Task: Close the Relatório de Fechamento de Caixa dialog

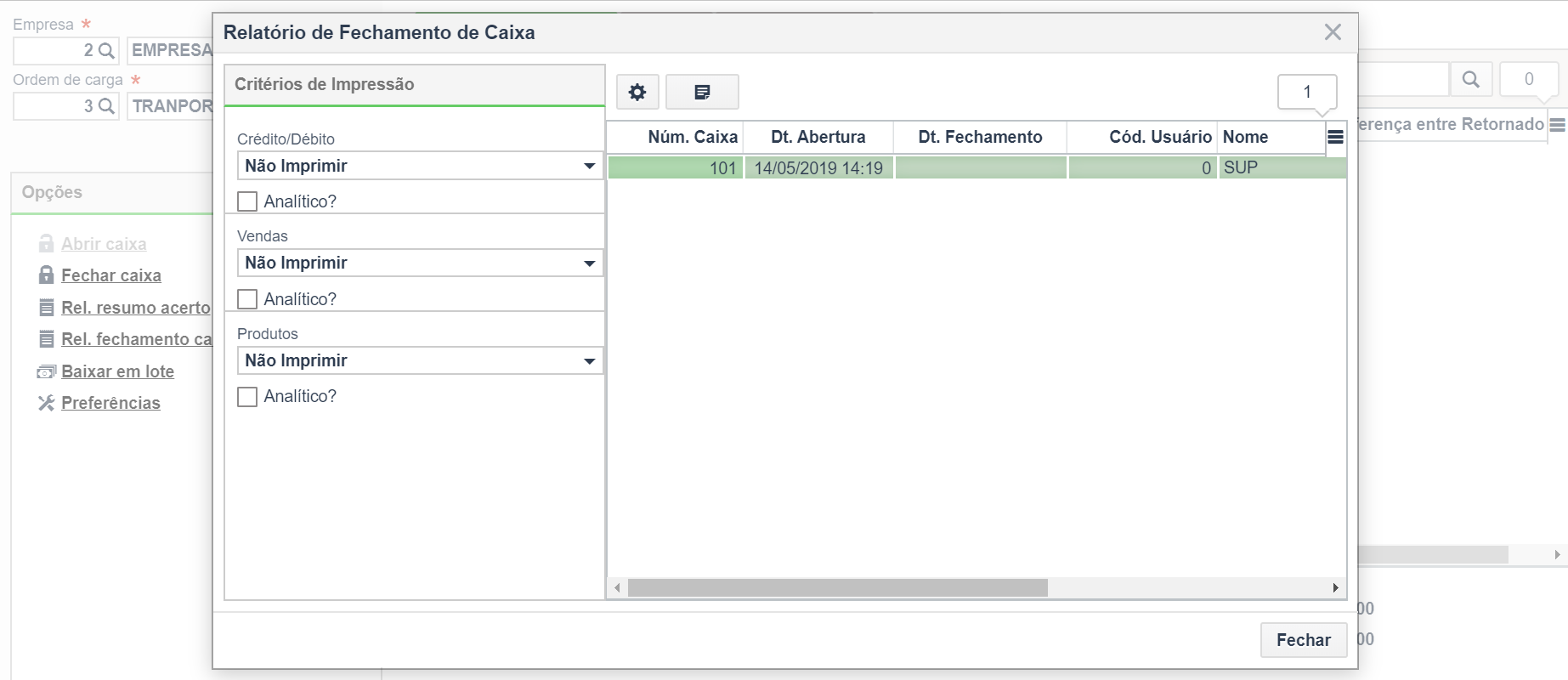Action: (x=1333, y=32)
